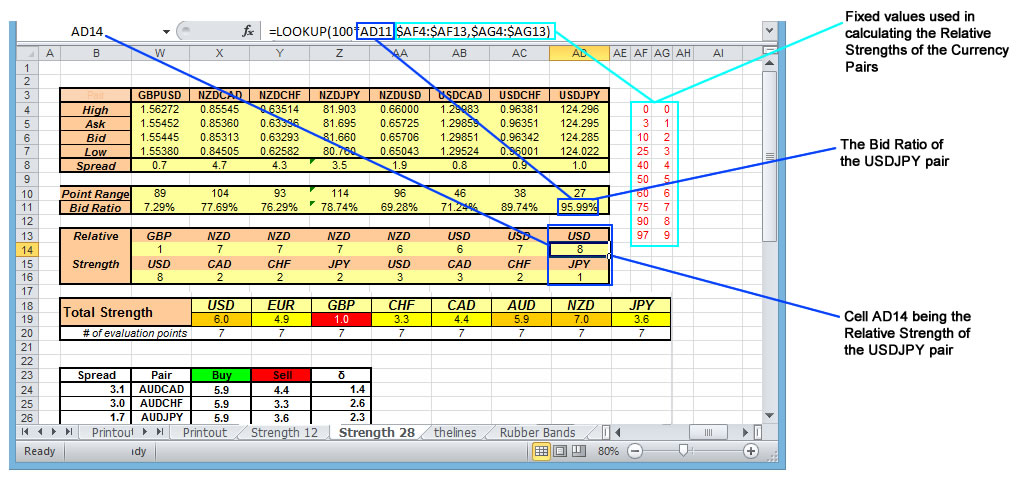Switch to Page Break Preview view
1022x478 pixels.
click(577, 451)
